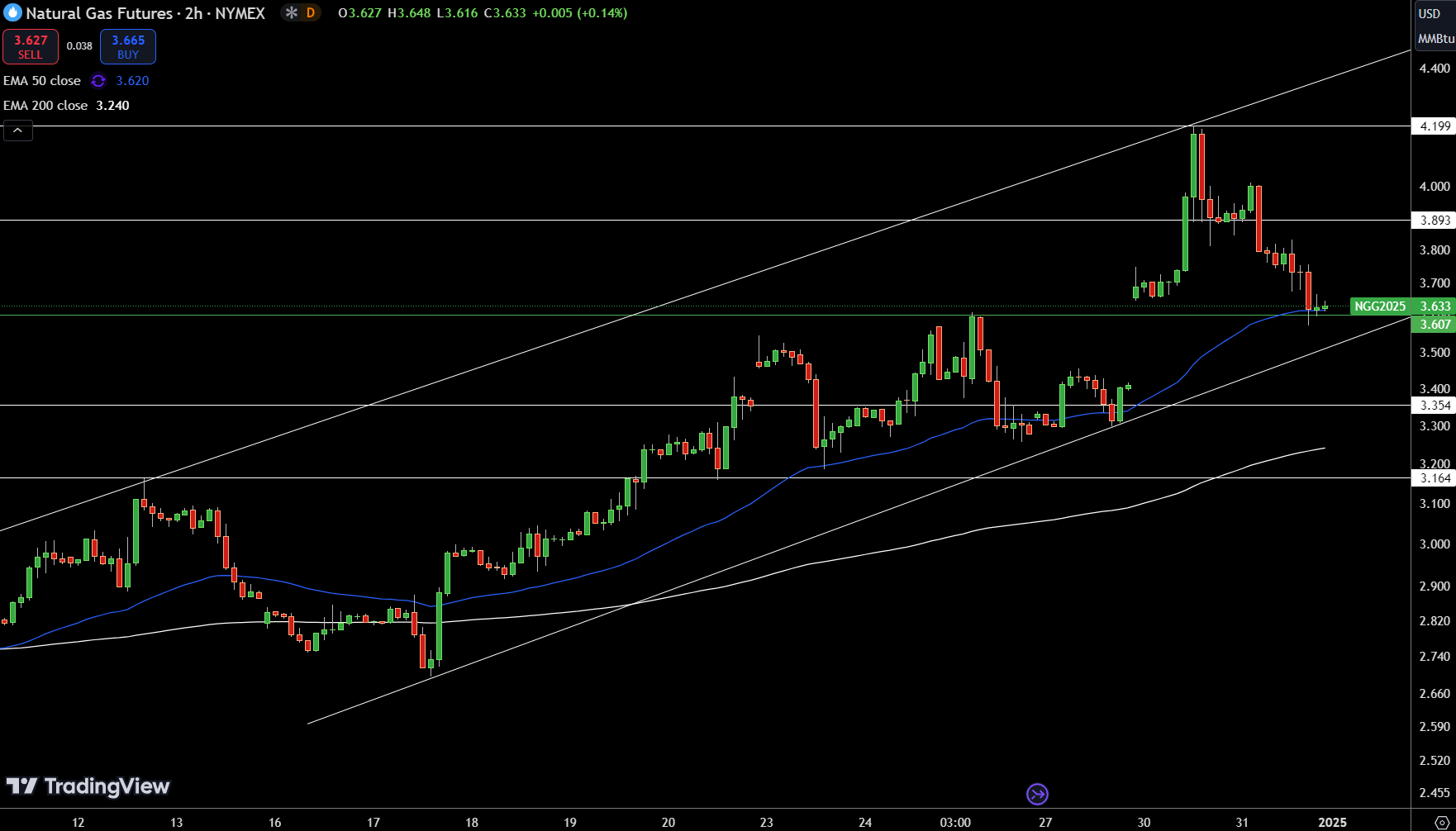Click the 3.164 horizontal line price label
Viewport: 1456px width, 831px height.
tap(1434, 478)
